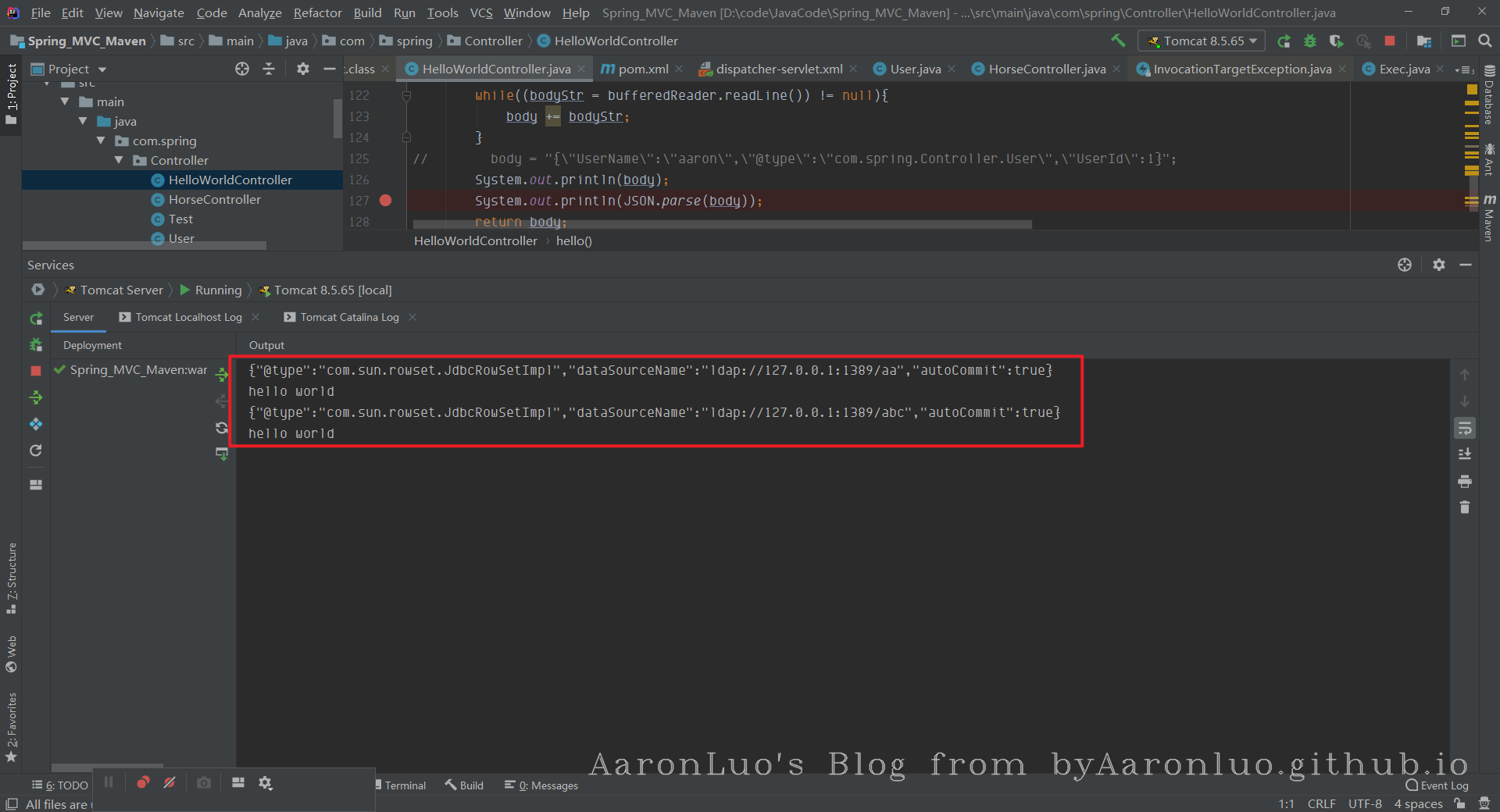Fold the while block on line 122
This screenshot has height=812, width=1500.
click(406, 95)
